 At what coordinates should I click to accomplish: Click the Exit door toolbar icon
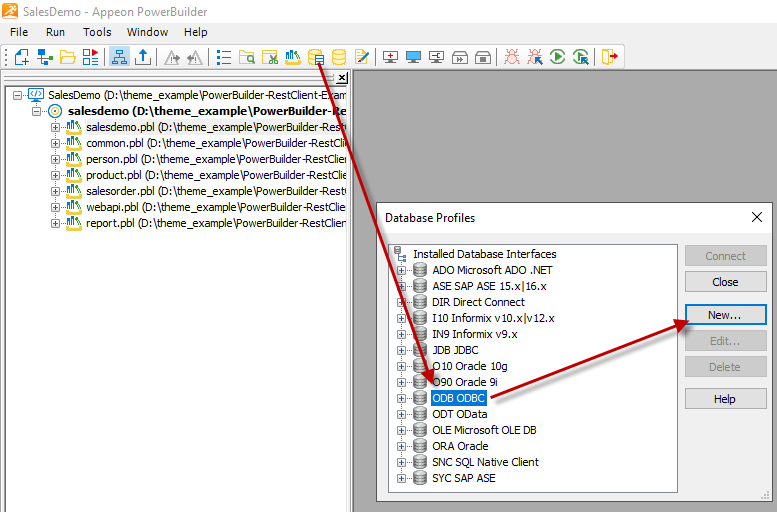point(610,57)
